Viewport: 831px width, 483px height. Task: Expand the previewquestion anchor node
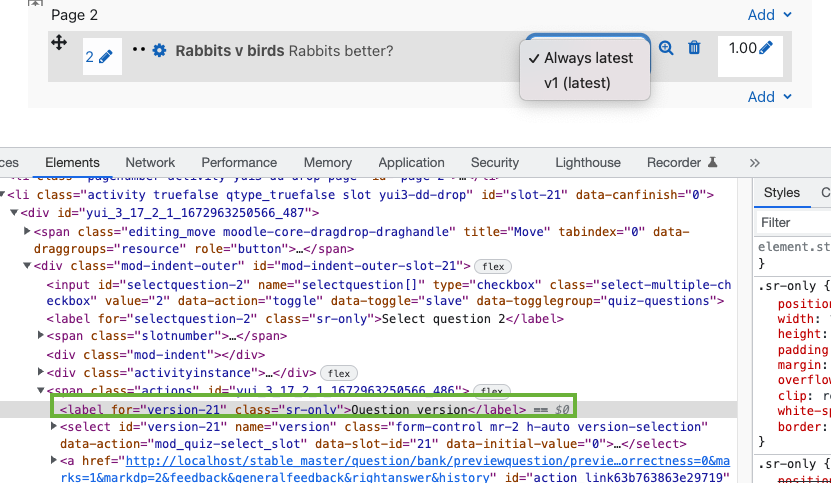pyautogui.click(x=54, y=460)
